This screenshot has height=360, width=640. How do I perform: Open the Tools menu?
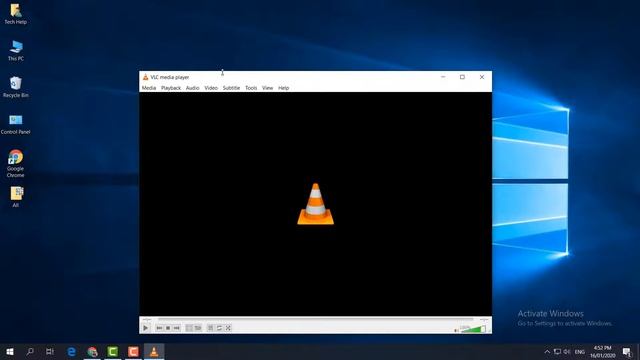(251, 88)
